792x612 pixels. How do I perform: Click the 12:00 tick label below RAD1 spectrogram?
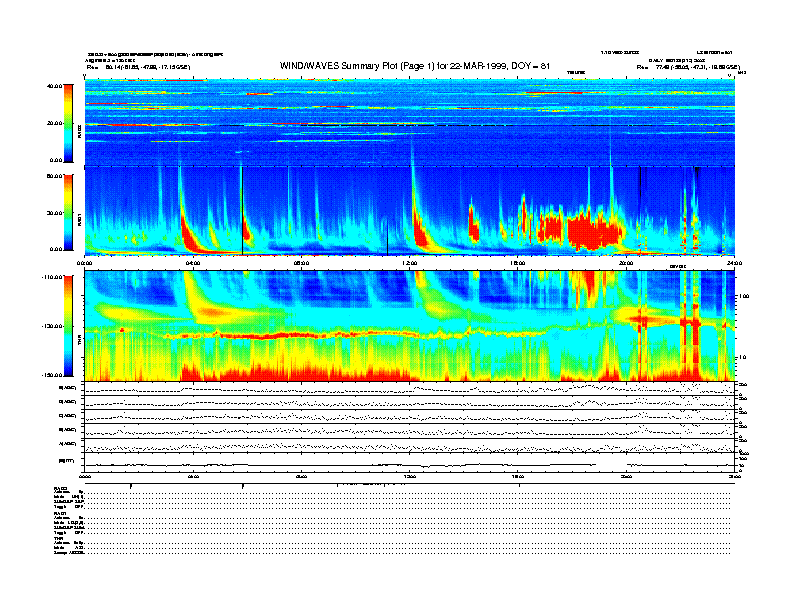410,263
